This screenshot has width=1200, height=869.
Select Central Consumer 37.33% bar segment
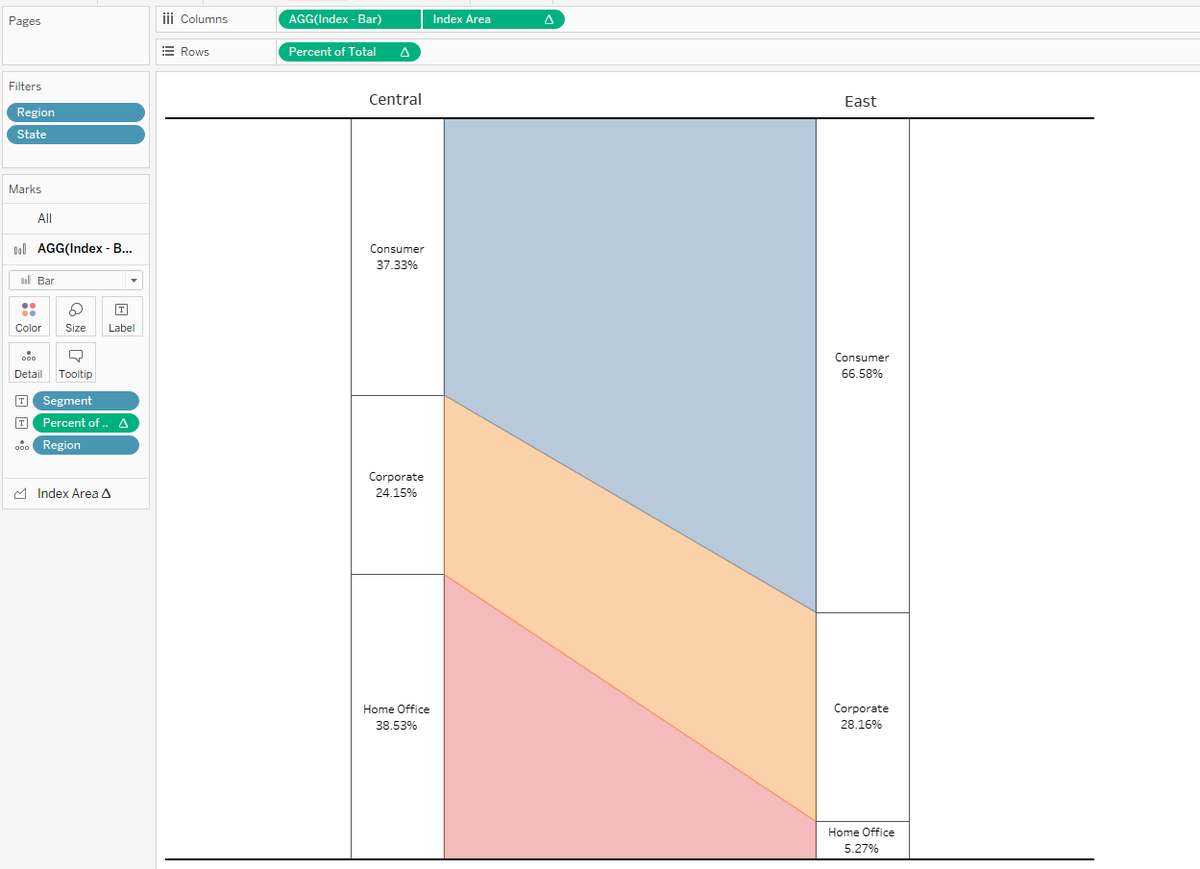(397, 257)
